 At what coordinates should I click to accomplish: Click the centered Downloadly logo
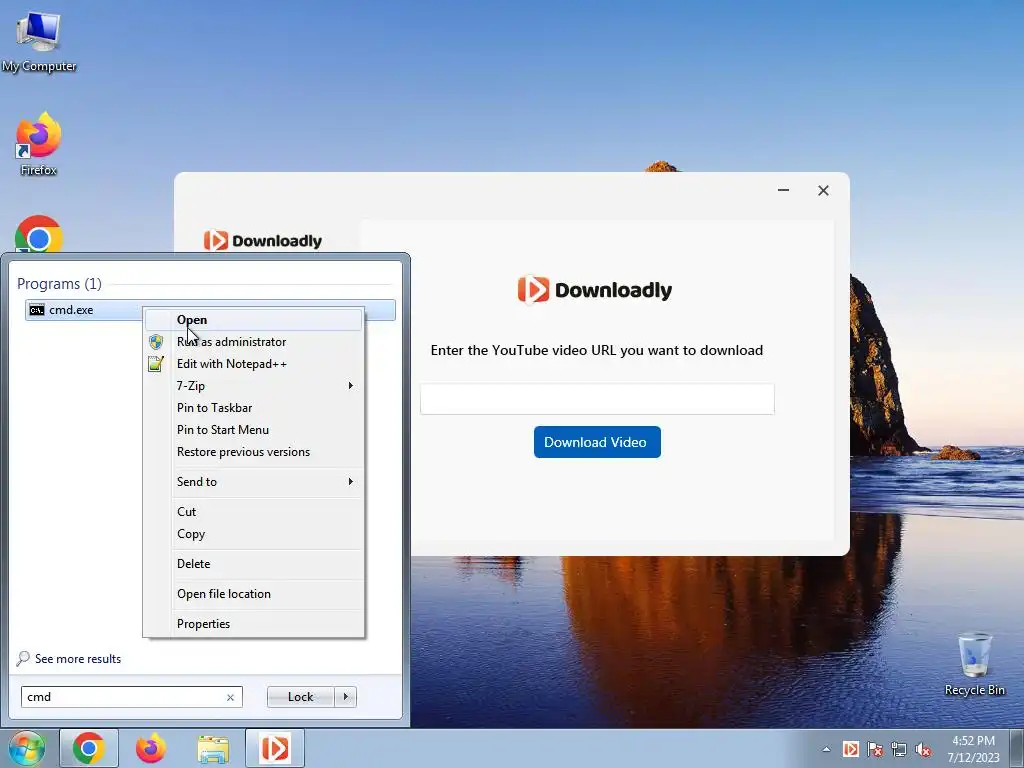coord(594,289)
